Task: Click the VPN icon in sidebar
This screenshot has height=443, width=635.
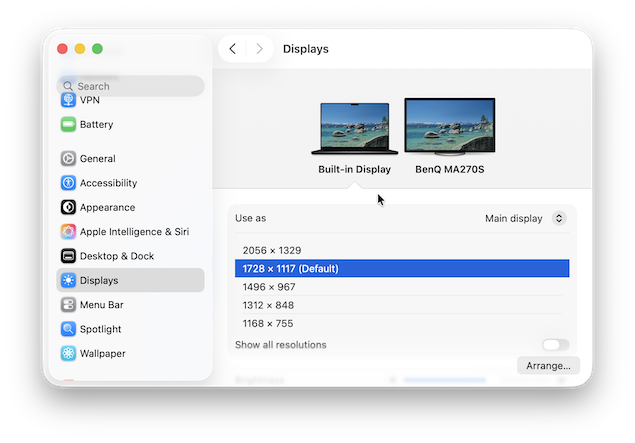Action: point(68,100)
